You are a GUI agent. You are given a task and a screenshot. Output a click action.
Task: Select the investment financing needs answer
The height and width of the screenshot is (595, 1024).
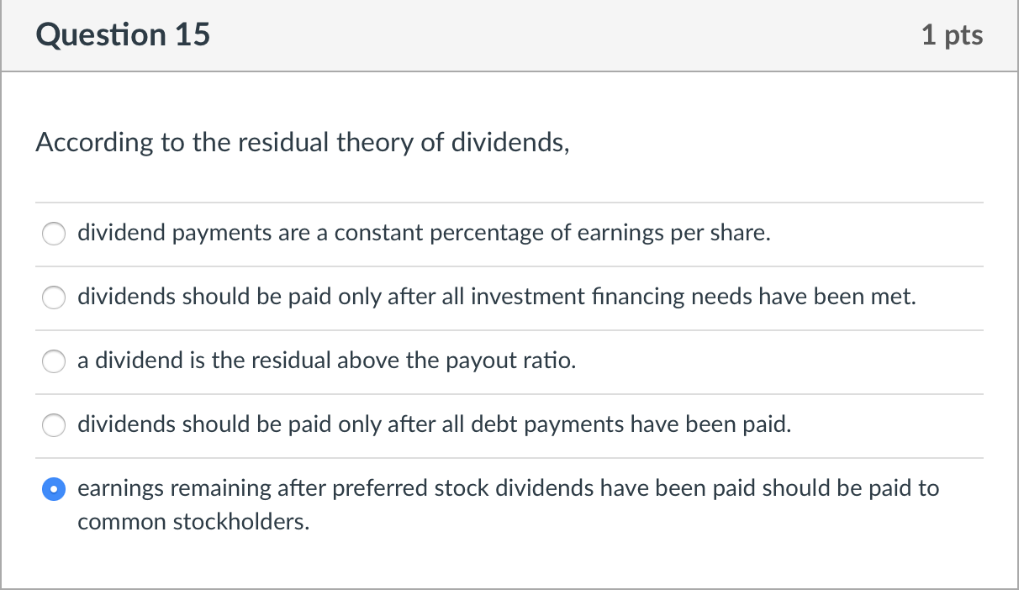coord(54,297)
